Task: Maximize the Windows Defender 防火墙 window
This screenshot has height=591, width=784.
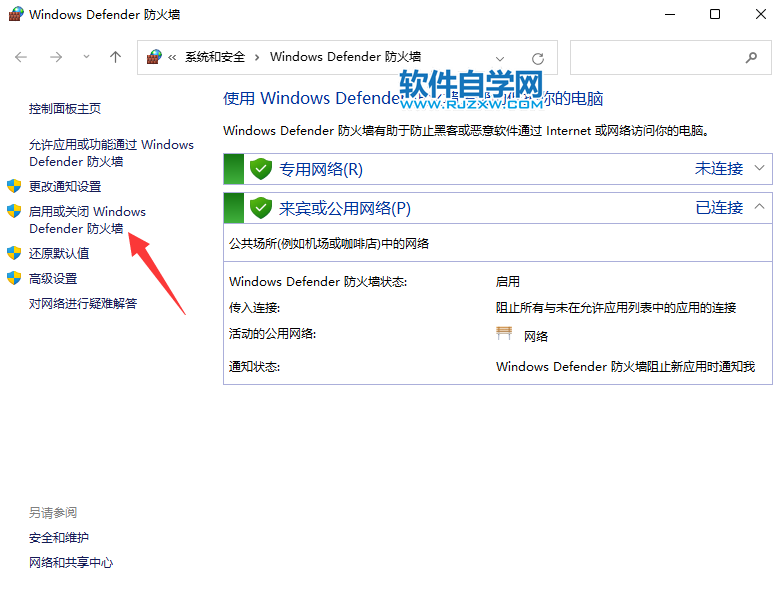Action: (715, 14)
